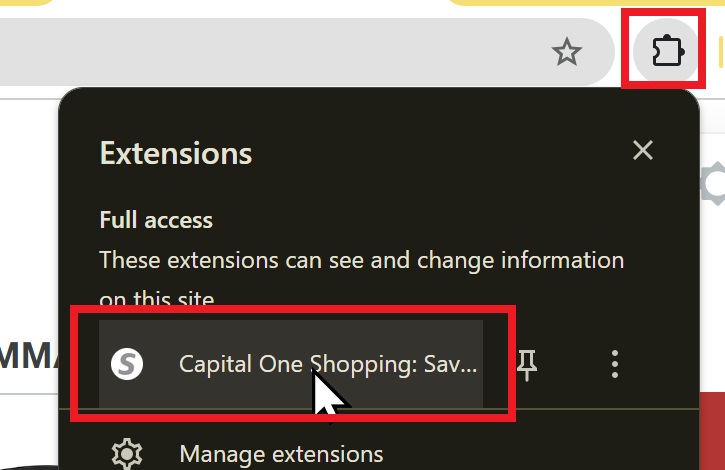The height and width of the screenshot is (470, 725).
Task: Click the Capital One Shopping S logo
Action: pos(127,364)
